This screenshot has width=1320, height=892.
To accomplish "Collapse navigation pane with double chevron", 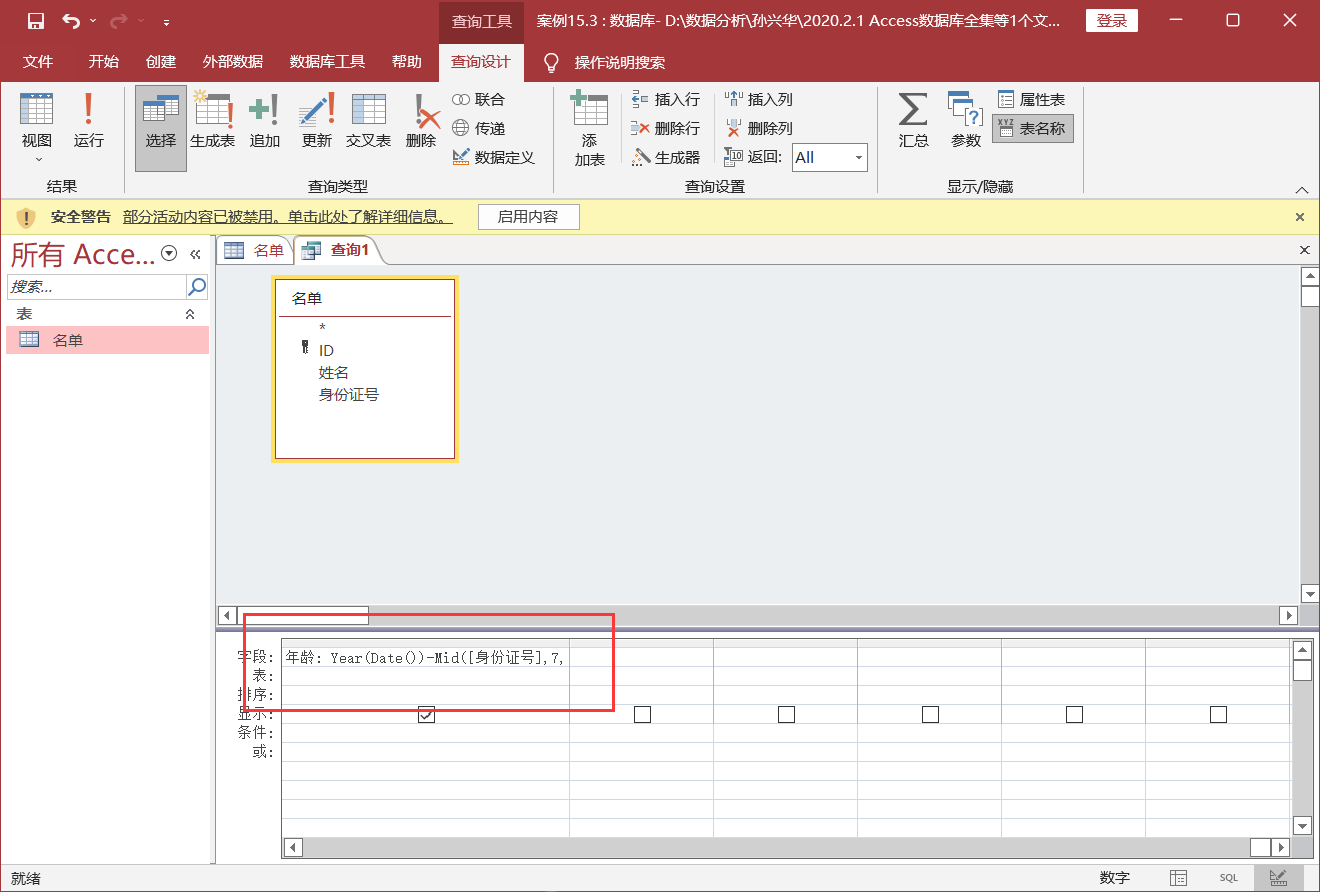I will 196,254.
